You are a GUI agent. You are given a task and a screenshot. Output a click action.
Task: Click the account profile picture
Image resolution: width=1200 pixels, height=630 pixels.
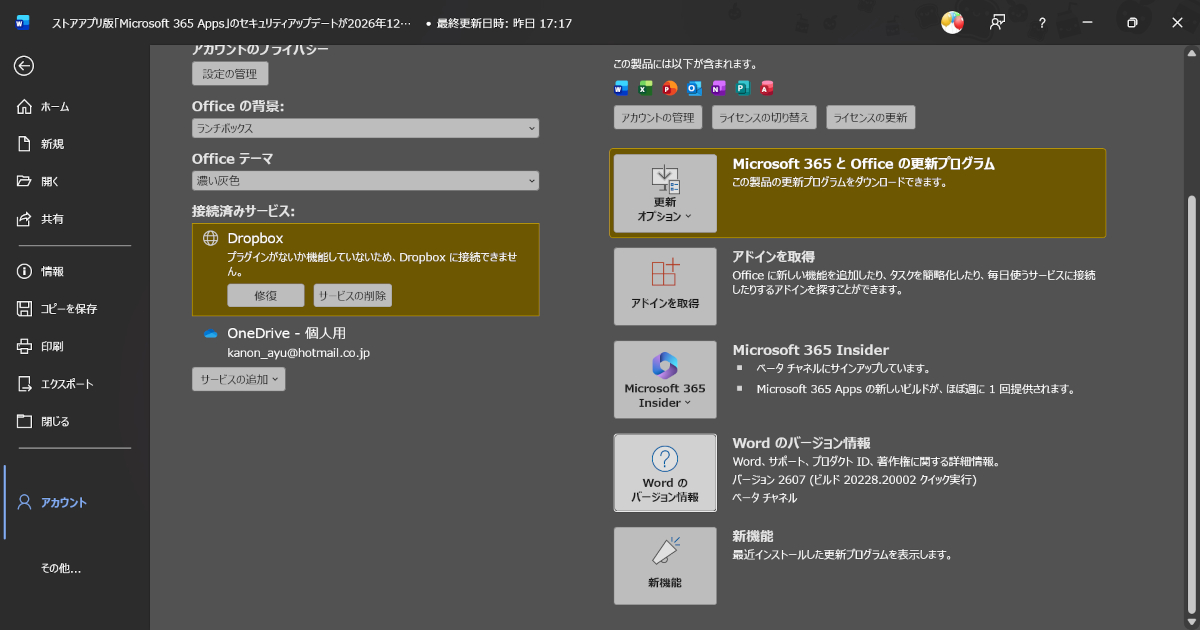click(952, 22)
